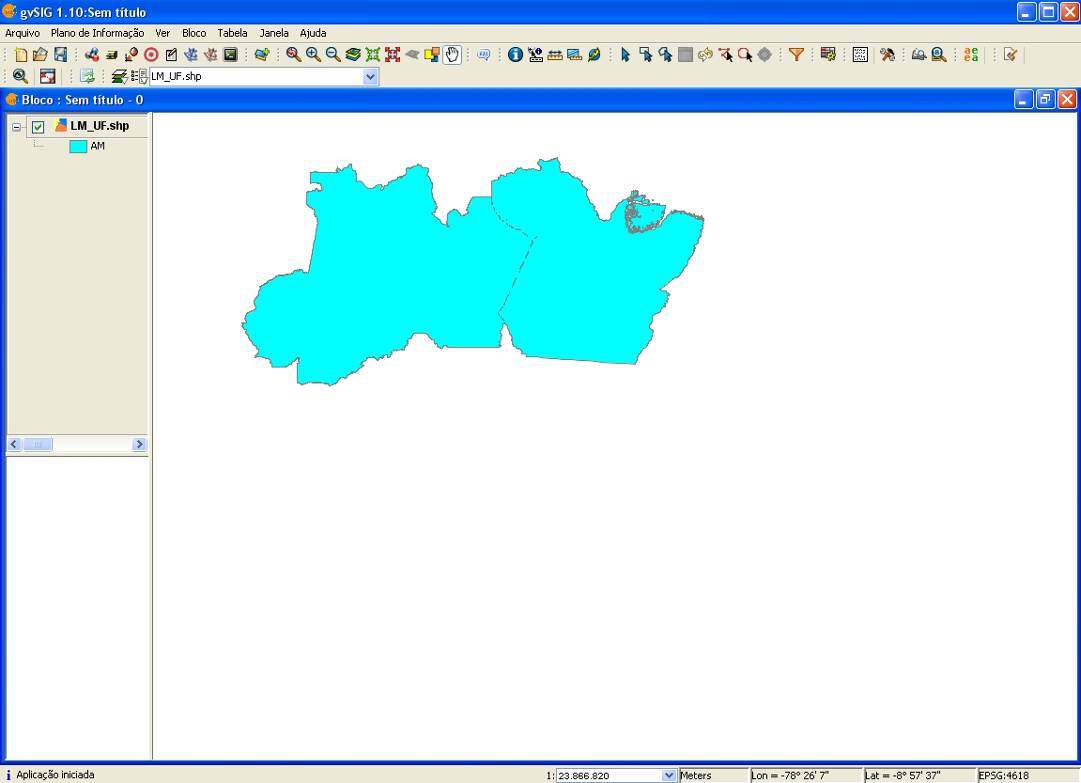Click the magnifier icon on second toolbar row

20,76
